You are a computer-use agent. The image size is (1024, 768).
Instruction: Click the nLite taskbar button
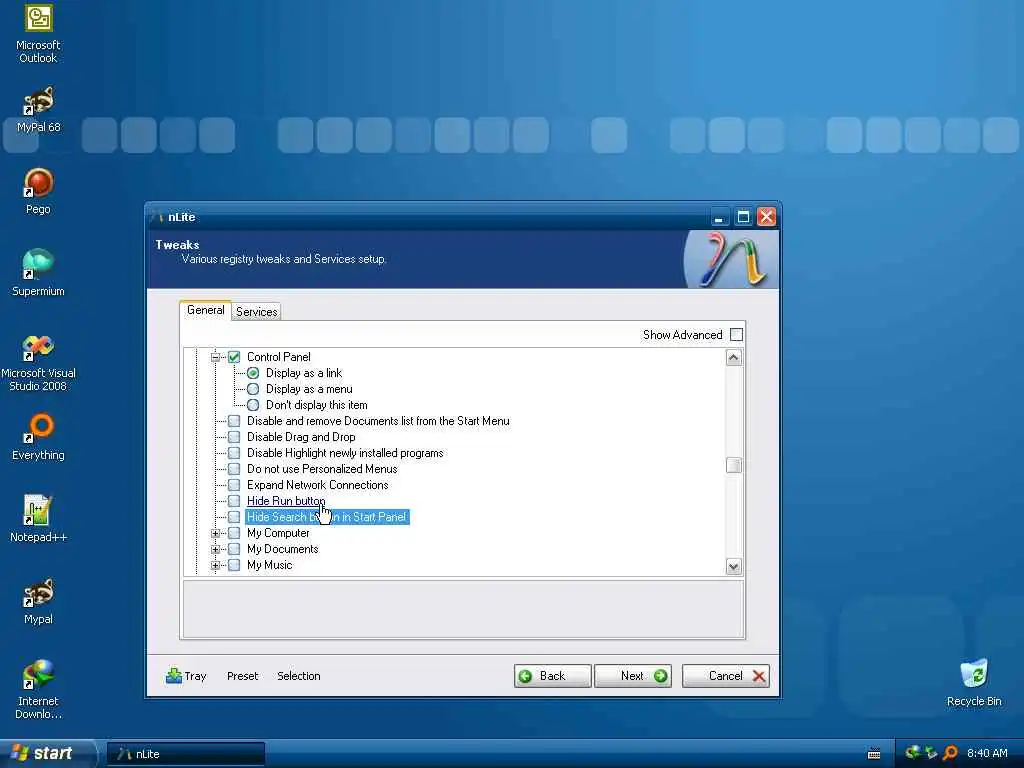[x=186, y=754]
